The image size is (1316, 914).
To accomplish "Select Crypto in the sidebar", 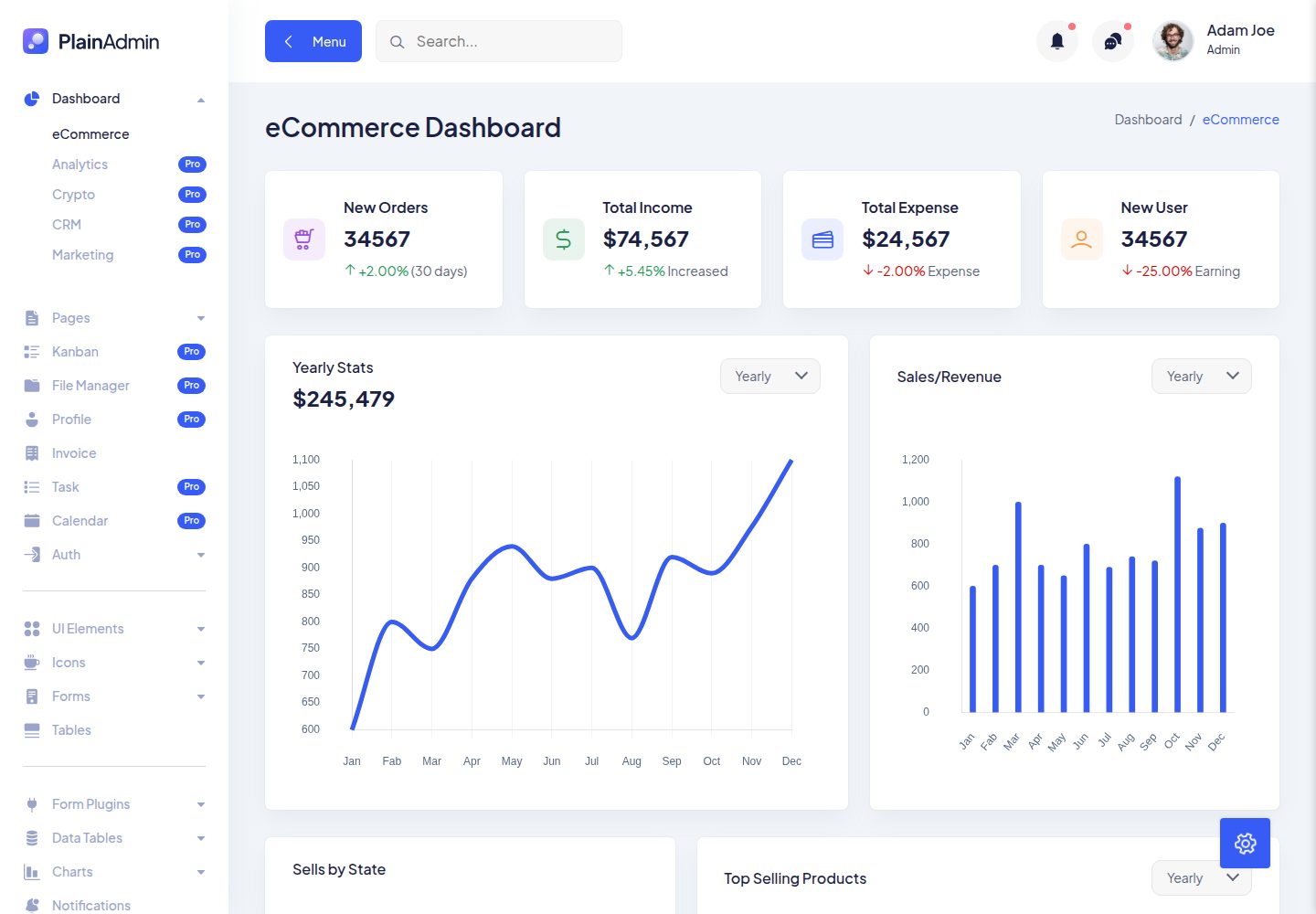I will [73, 195].
